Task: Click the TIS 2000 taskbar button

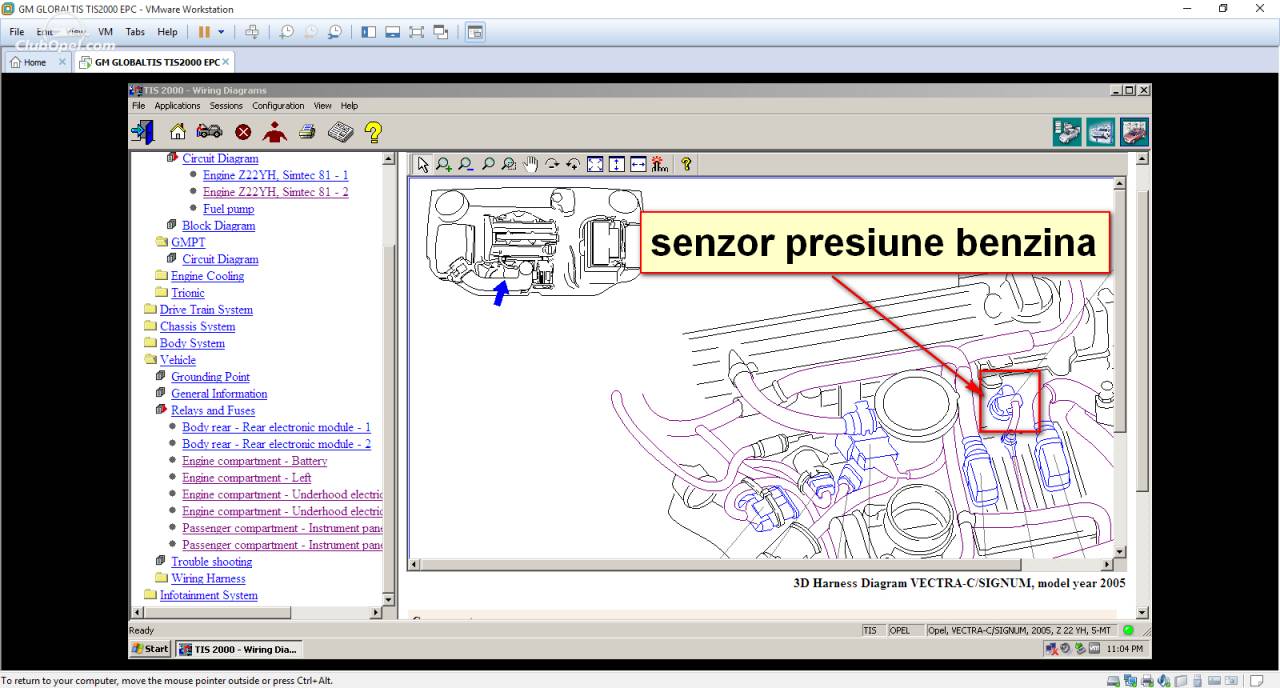Action: coord(238,649)
